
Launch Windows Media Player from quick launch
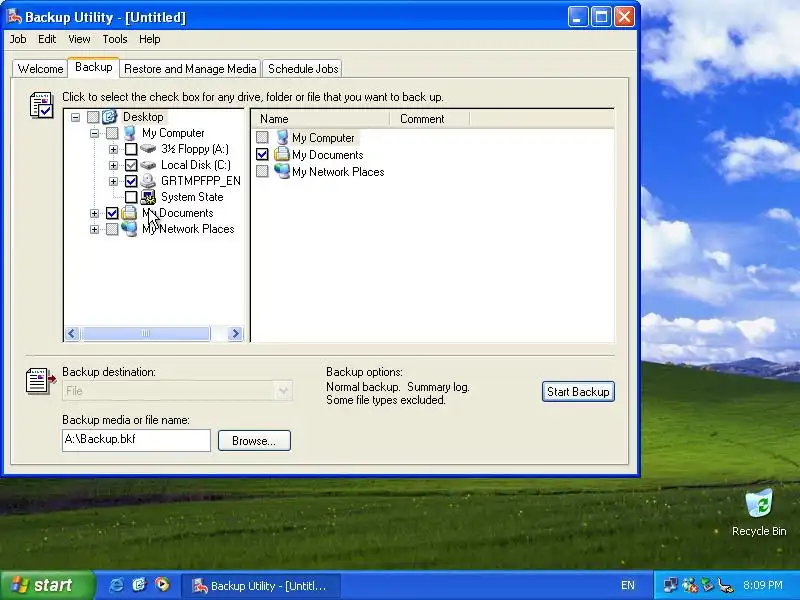(162, 585)
